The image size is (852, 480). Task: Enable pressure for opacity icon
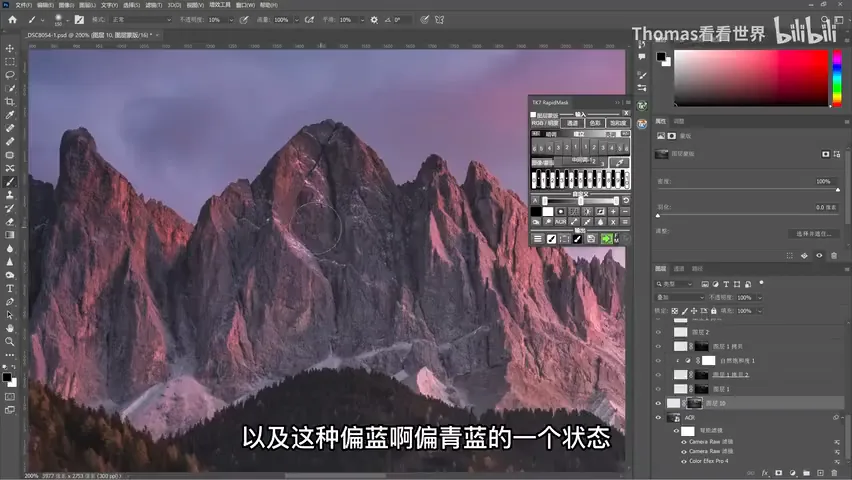(x=244, y=20)
